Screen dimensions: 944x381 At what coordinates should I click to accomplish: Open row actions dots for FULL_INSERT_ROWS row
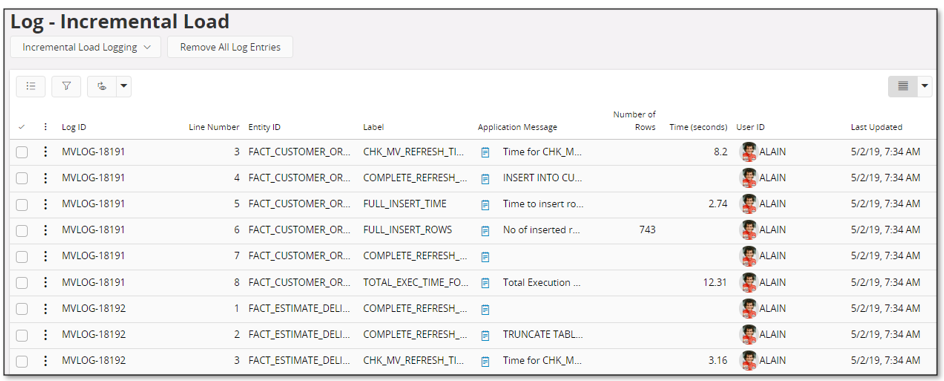tap(45, 230)
